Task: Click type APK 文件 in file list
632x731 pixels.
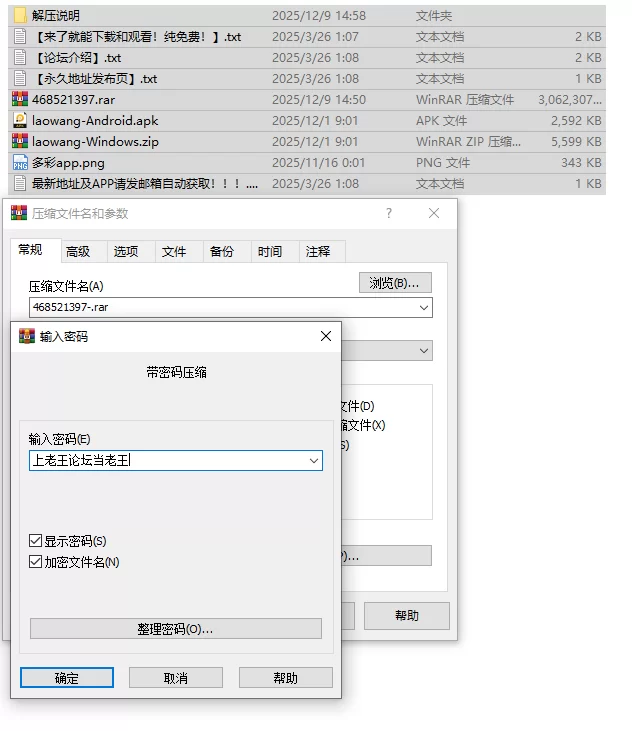Action: pyautogui.click(x=441, y=121)
